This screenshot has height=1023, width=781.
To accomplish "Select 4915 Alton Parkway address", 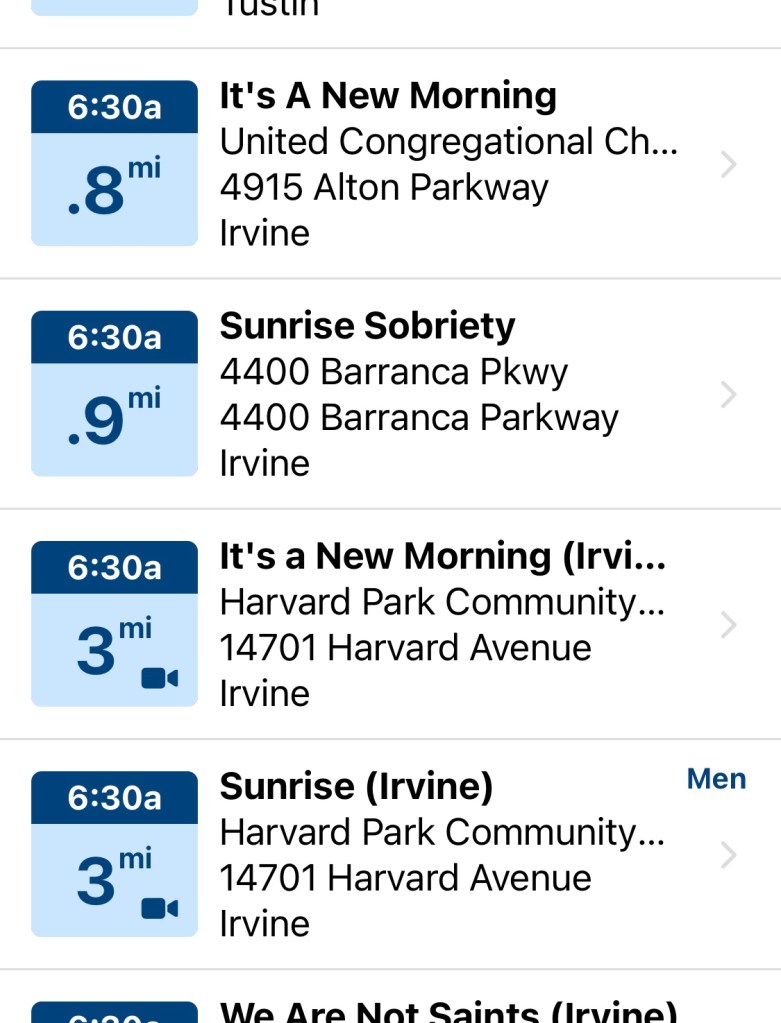I will 384,188.
